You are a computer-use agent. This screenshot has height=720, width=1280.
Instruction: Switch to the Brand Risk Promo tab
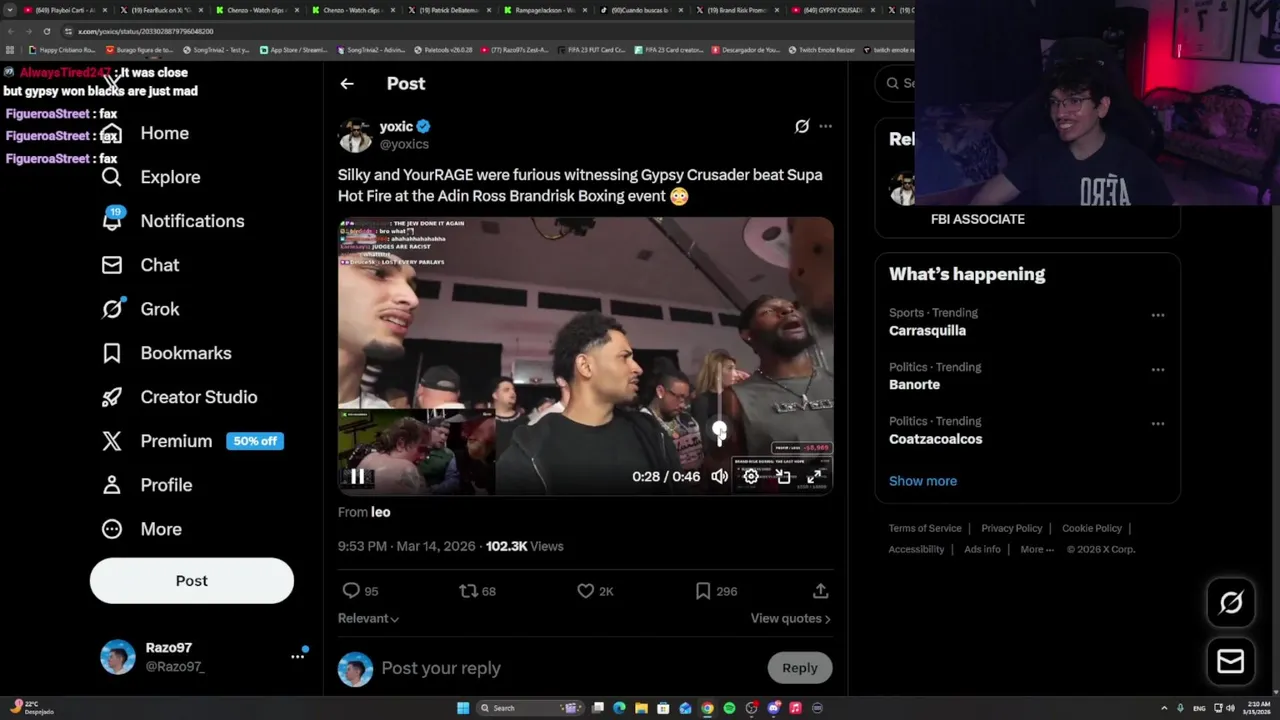click(x=736, y=10)
